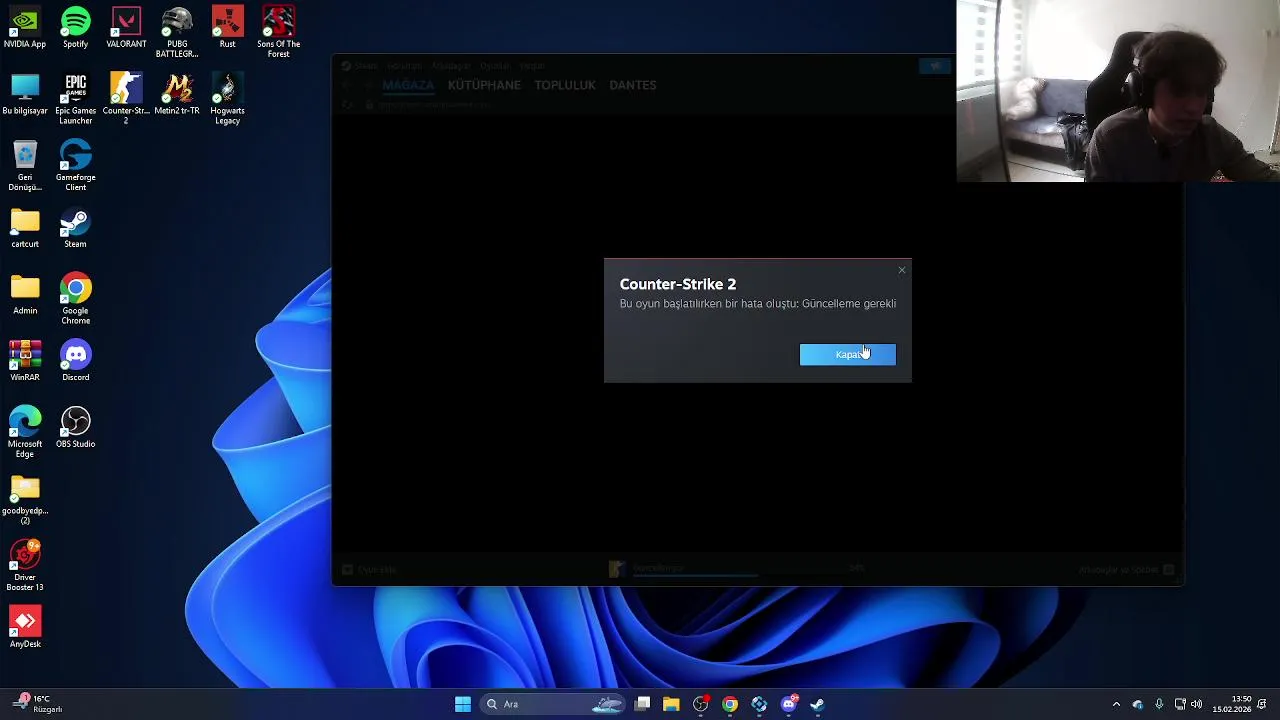
Task: Click the Counter-Strike 2 dialog title
Action: pyautogui.click(x=677, y=284)
